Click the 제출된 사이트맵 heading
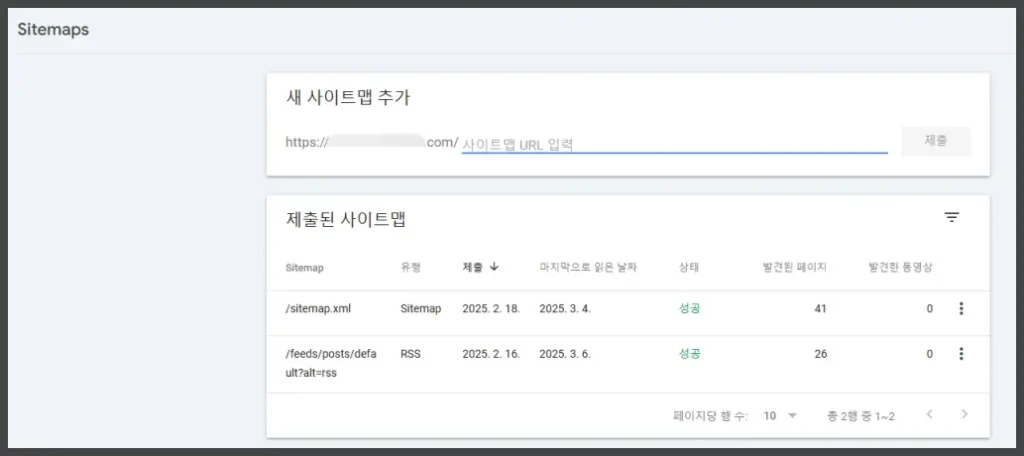 tap(346, 220)
